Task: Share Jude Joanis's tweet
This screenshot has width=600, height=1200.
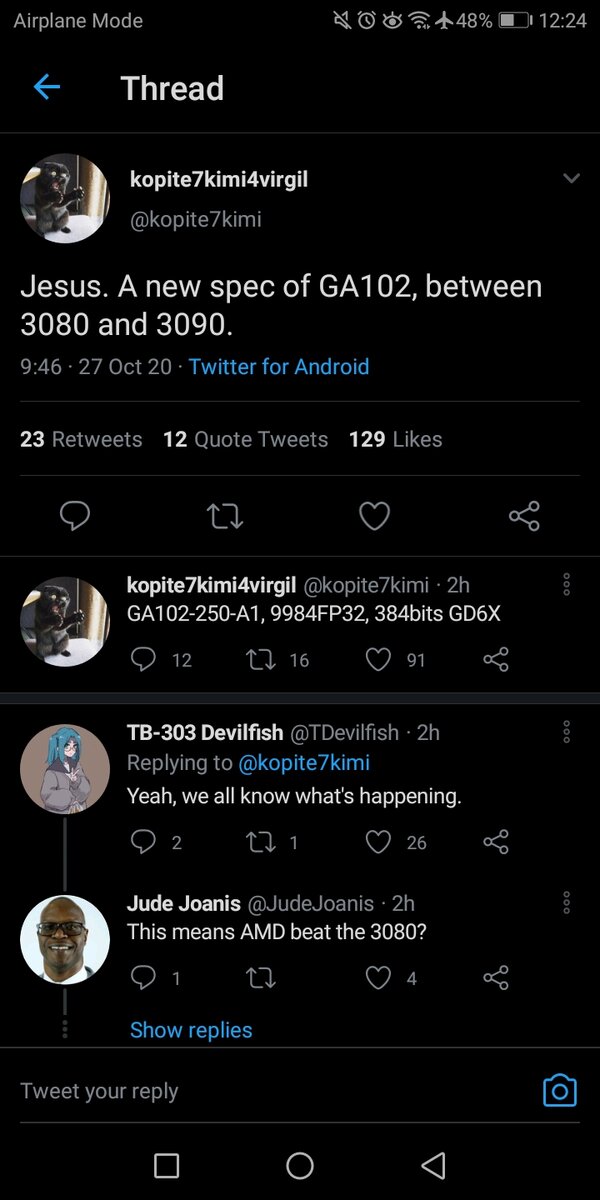Action: 496,979
